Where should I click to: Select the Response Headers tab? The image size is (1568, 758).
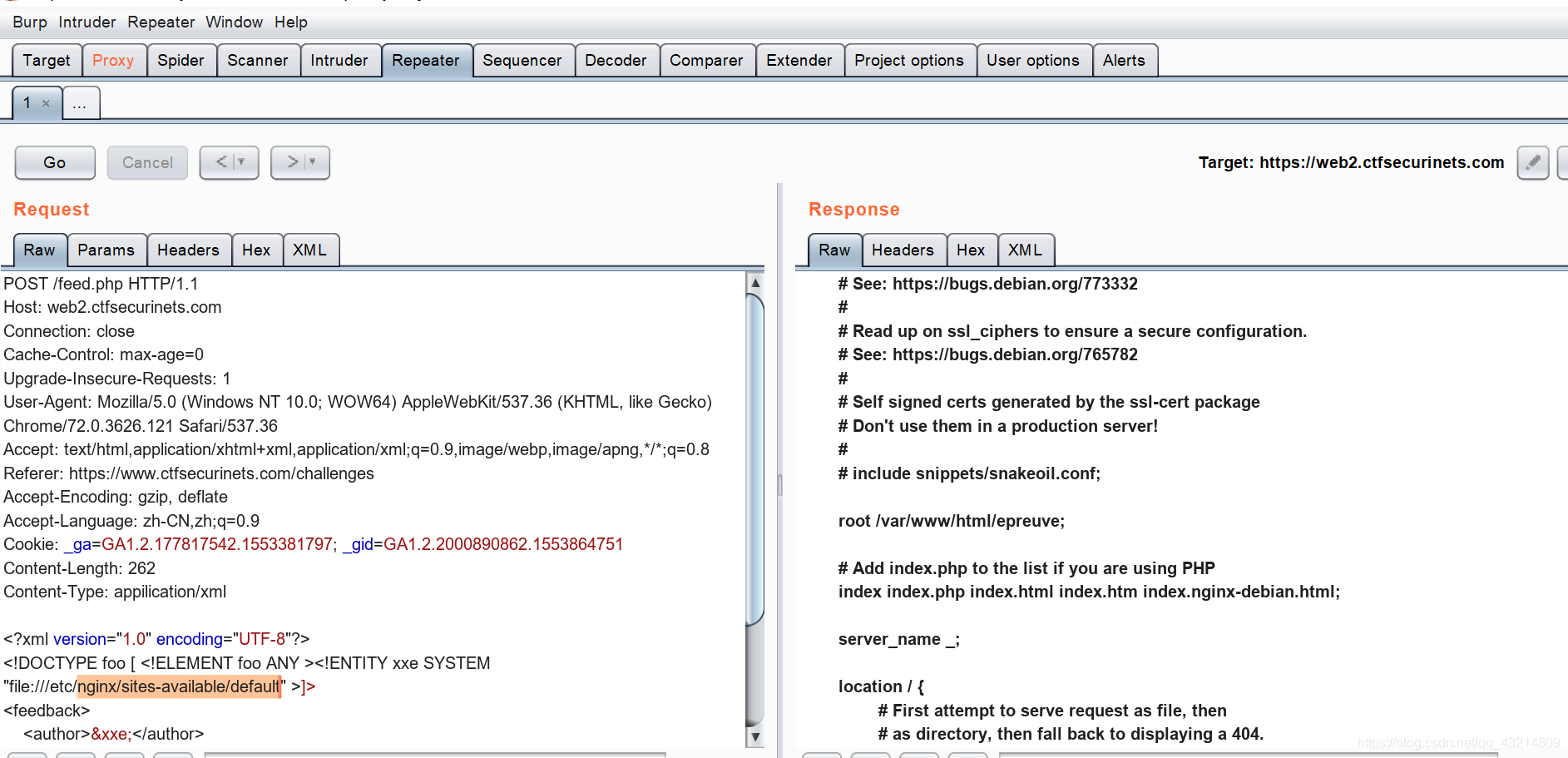click(903, 250)
